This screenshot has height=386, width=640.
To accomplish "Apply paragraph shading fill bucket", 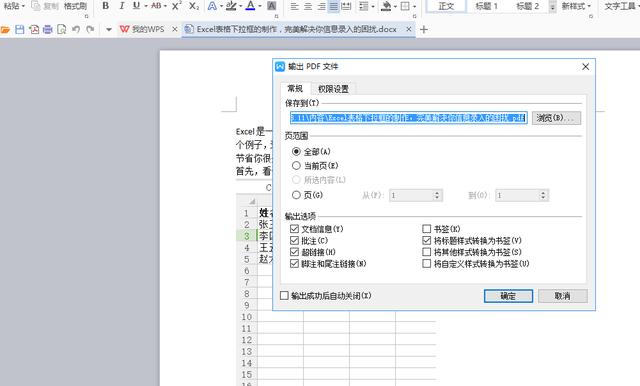I will [385, 6].
